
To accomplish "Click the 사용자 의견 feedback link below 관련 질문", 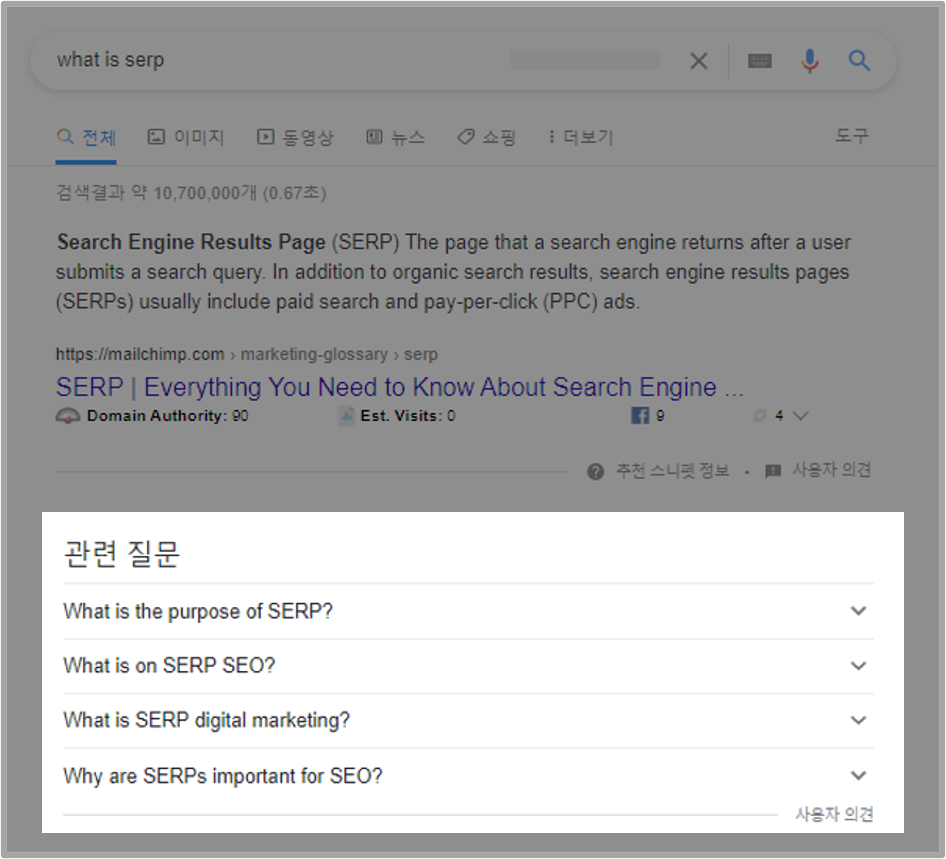I will click(833, 815).
